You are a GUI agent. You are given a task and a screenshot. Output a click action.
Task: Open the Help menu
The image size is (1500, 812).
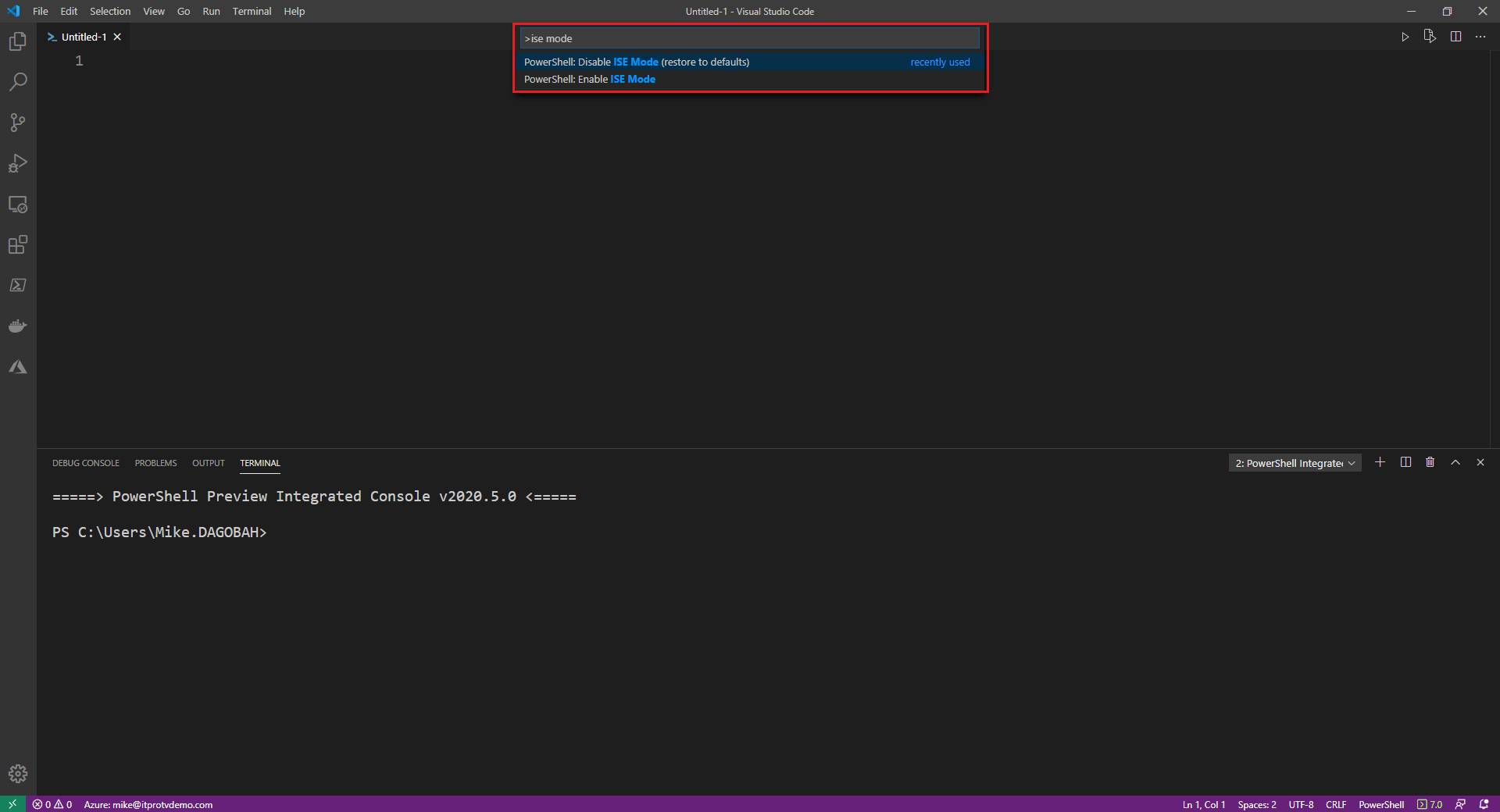[295, 11]
